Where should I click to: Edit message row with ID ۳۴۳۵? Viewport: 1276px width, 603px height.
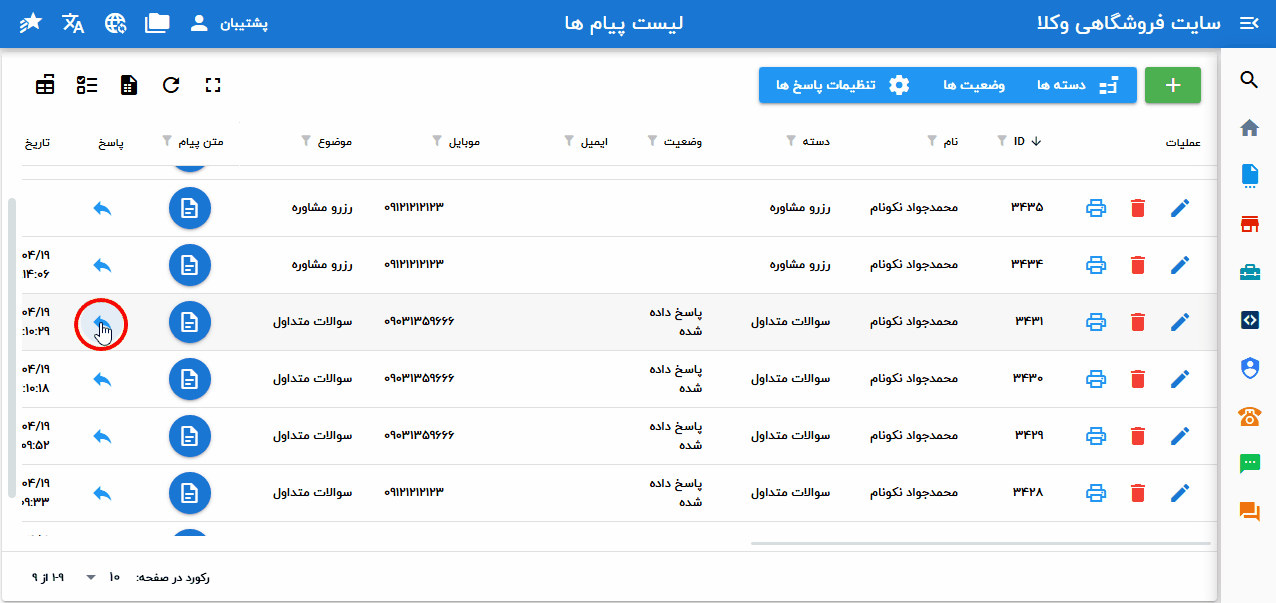pyautogui.click(x=1180, y=208)
